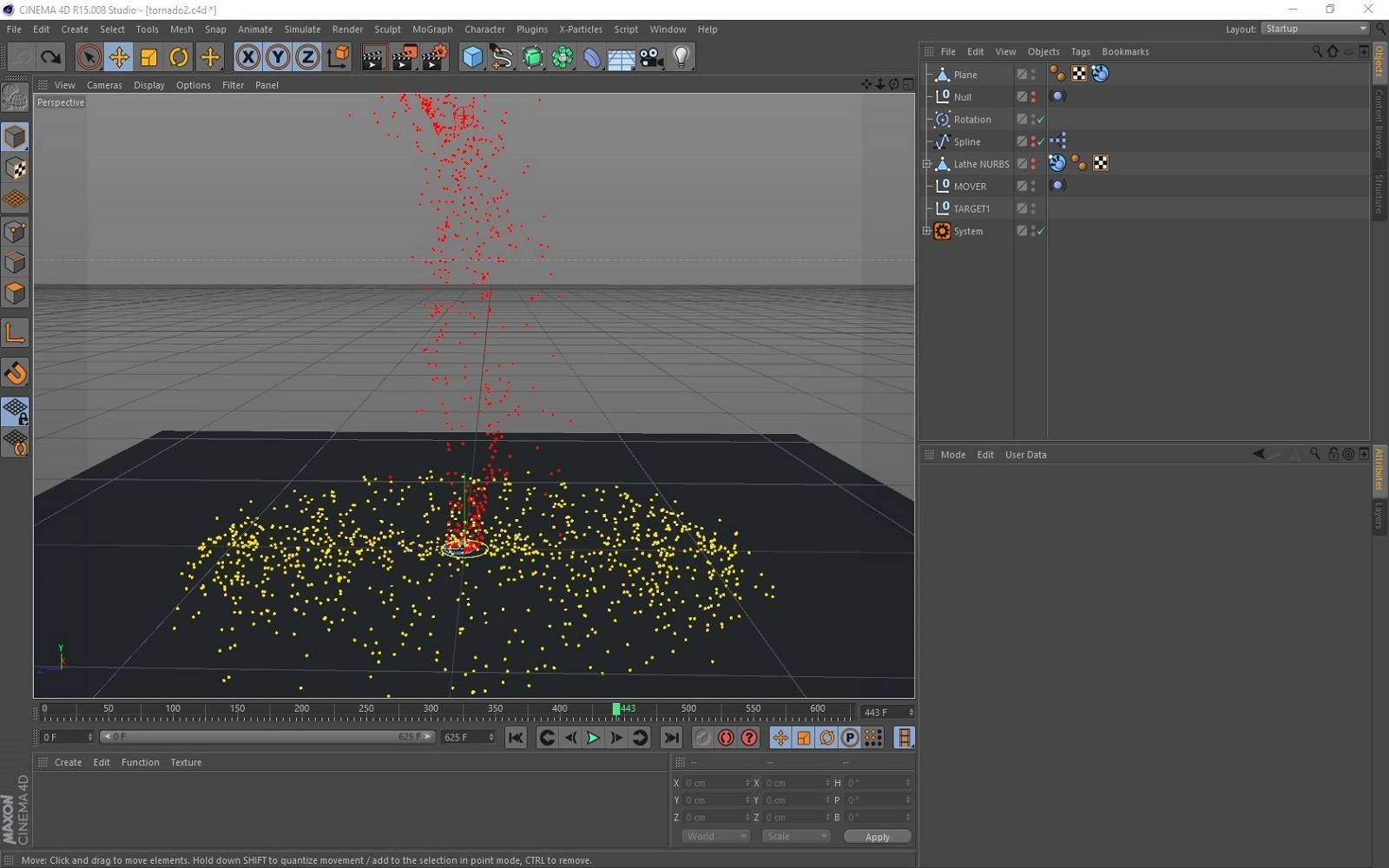Go to start of animation
1389x868 pixels.
[x=516, y=738]
